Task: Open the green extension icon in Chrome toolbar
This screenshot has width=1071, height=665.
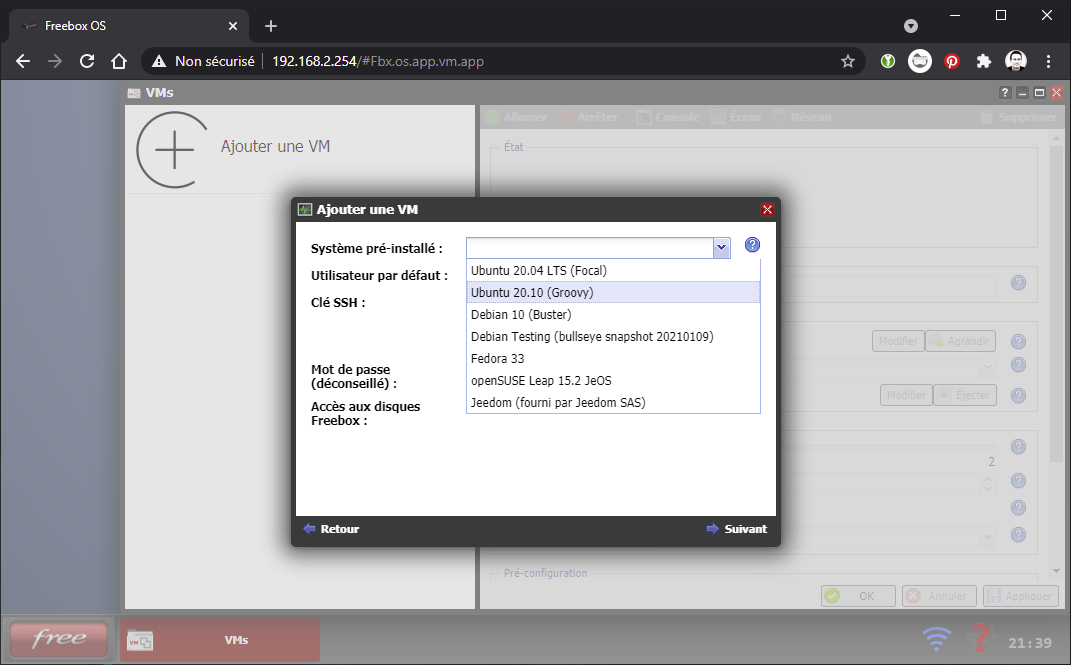Action: pos(888,61)
